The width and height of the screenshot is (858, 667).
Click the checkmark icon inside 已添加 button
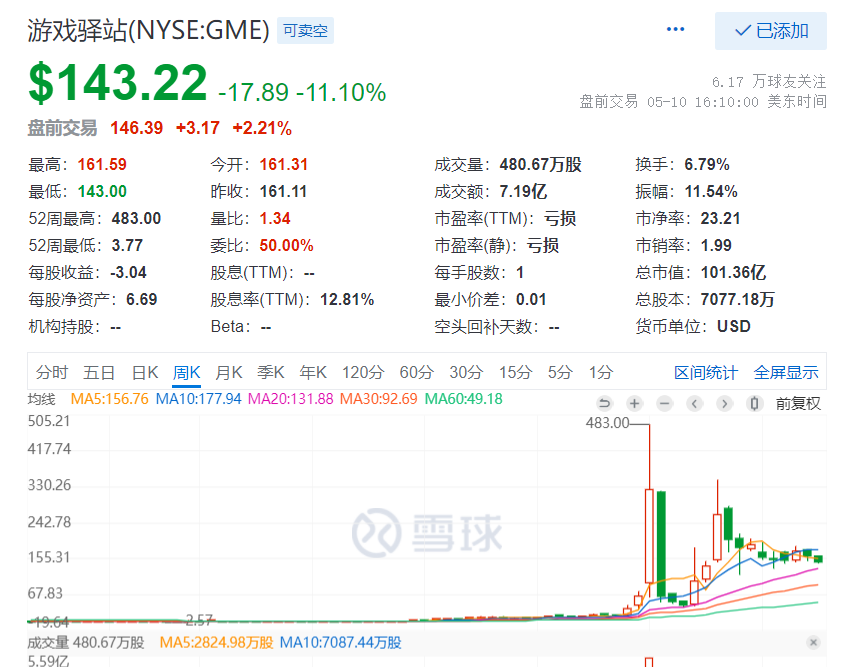pos(744,31)
